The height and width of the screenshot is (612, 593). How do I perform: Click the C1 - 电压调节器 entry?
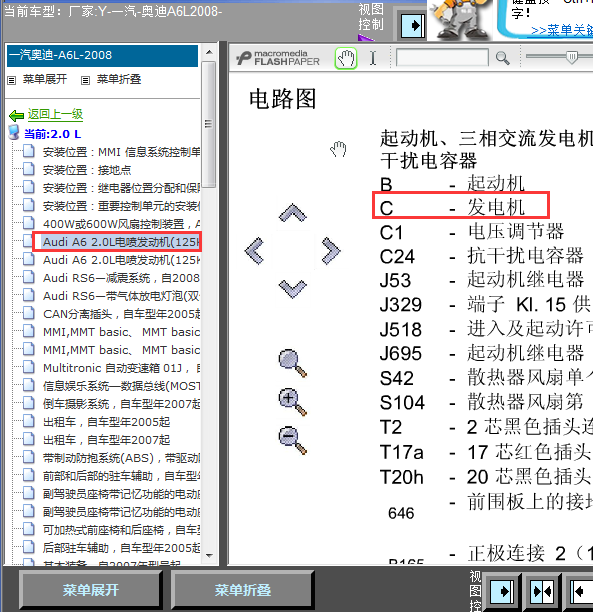click(472, 232)
